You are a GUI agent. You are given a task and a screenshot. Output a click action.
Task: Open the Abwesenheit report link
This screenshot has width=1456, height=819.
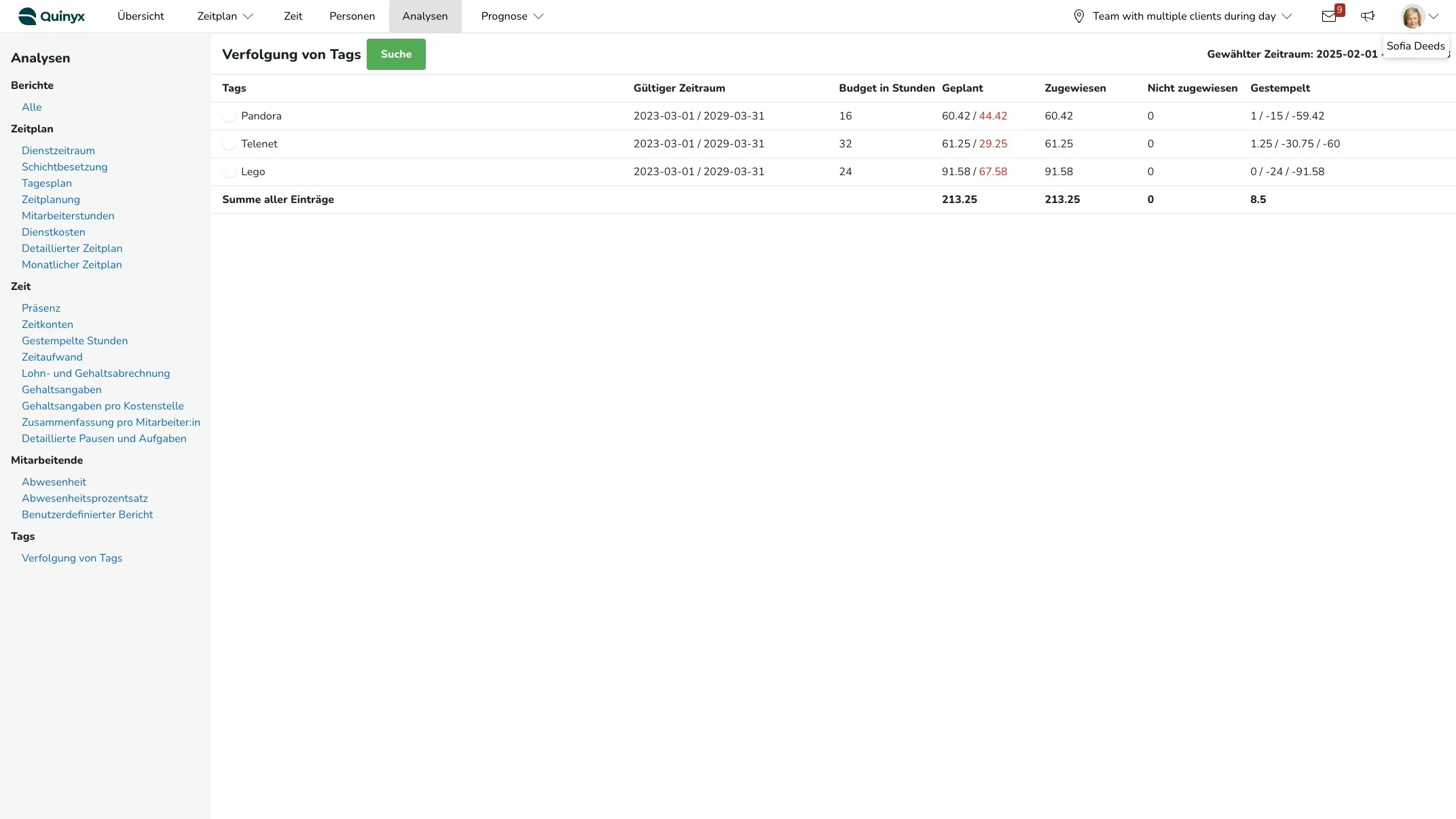click(x=54, y=482)
